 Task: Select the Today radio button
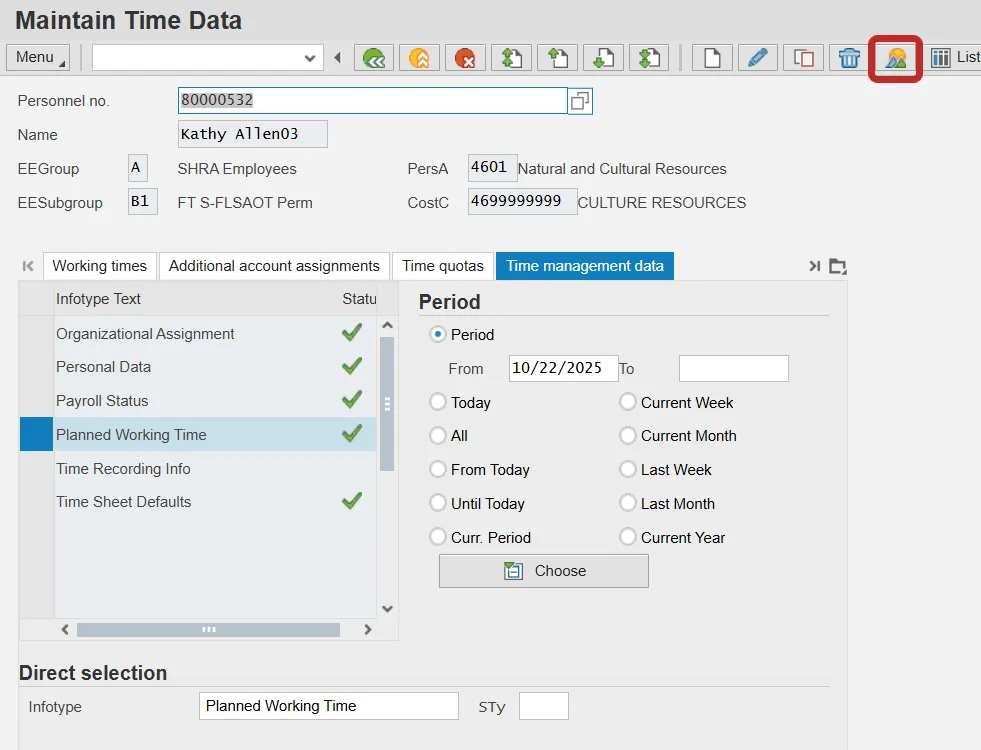tap(438, 402)
